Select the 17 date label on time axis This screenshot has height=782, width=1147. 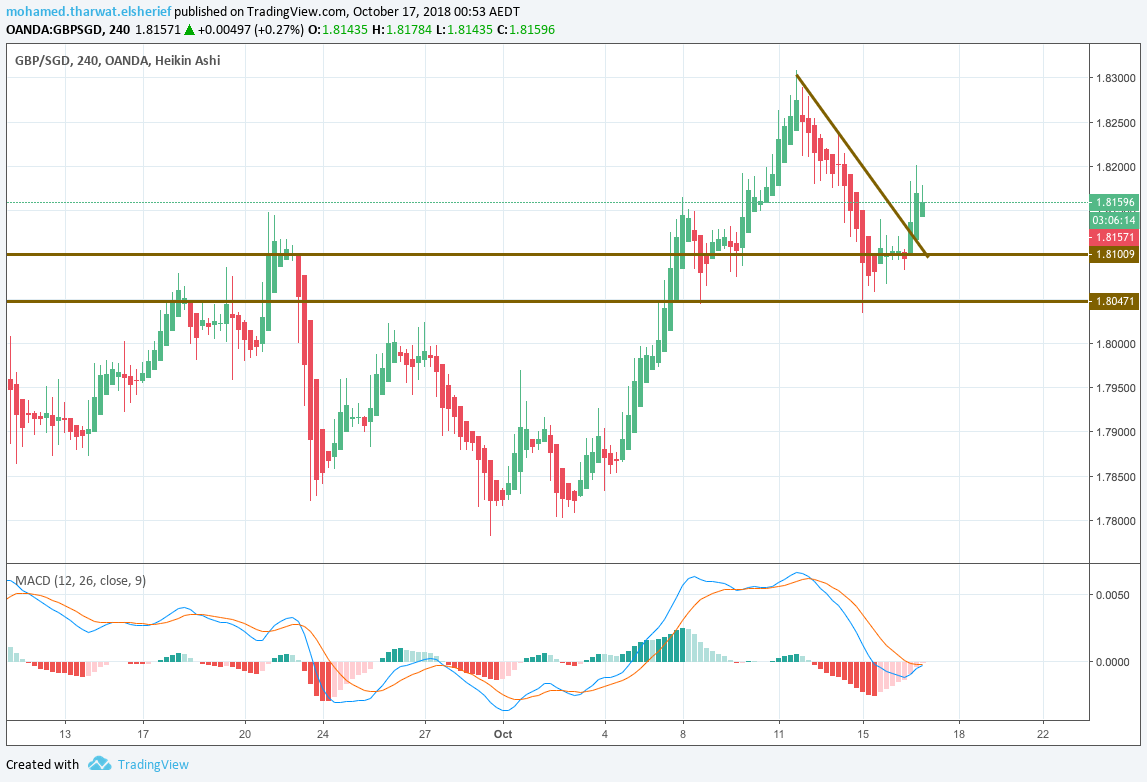[143, 734]
